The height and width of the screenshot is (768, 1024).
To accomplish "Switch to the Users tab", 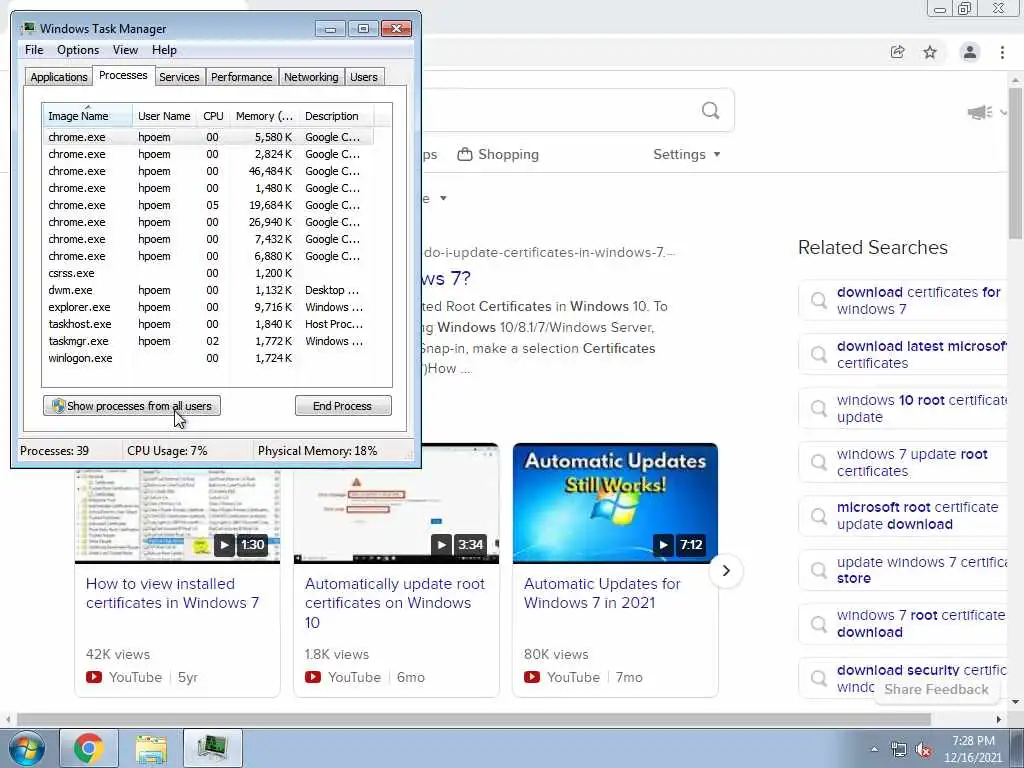I will (x=364, y=77).
